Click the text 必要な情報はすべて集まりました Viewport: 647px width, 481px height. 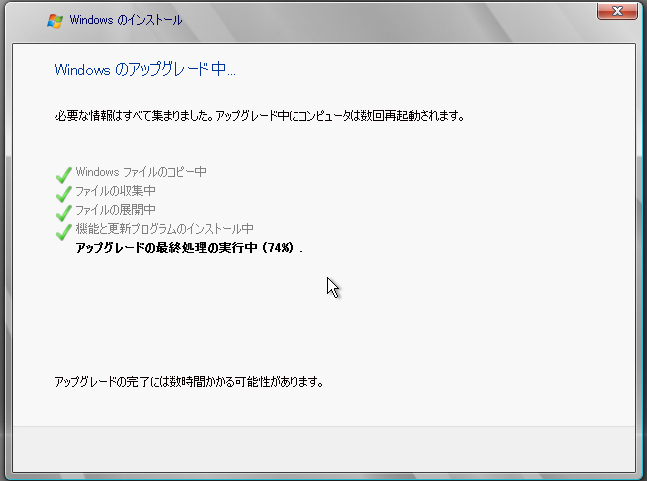134,116
